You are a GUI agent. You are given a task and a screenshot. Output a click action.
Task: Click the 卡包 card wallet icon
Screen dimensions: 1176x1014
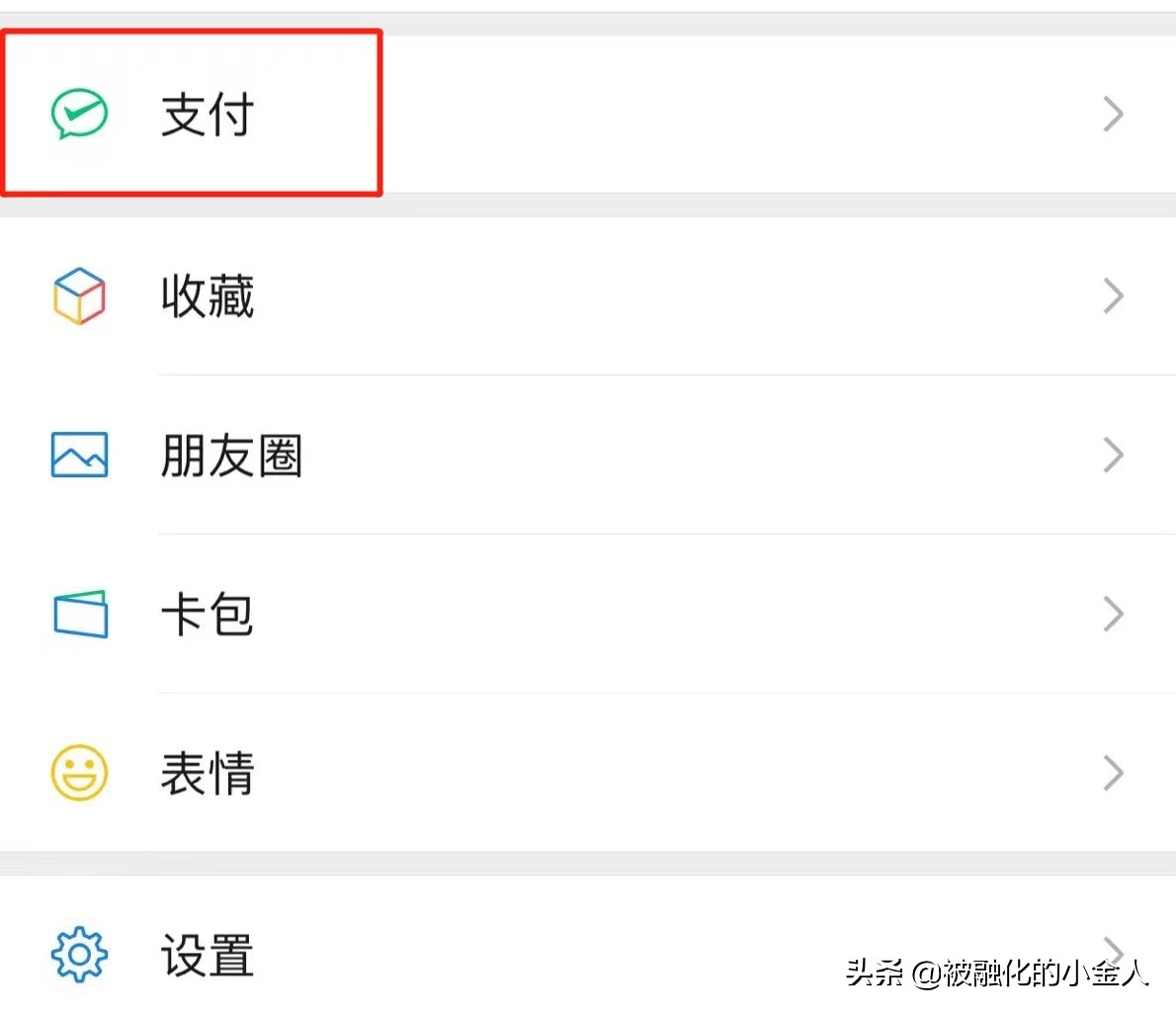pyautogui.click(x=79, y=614)
